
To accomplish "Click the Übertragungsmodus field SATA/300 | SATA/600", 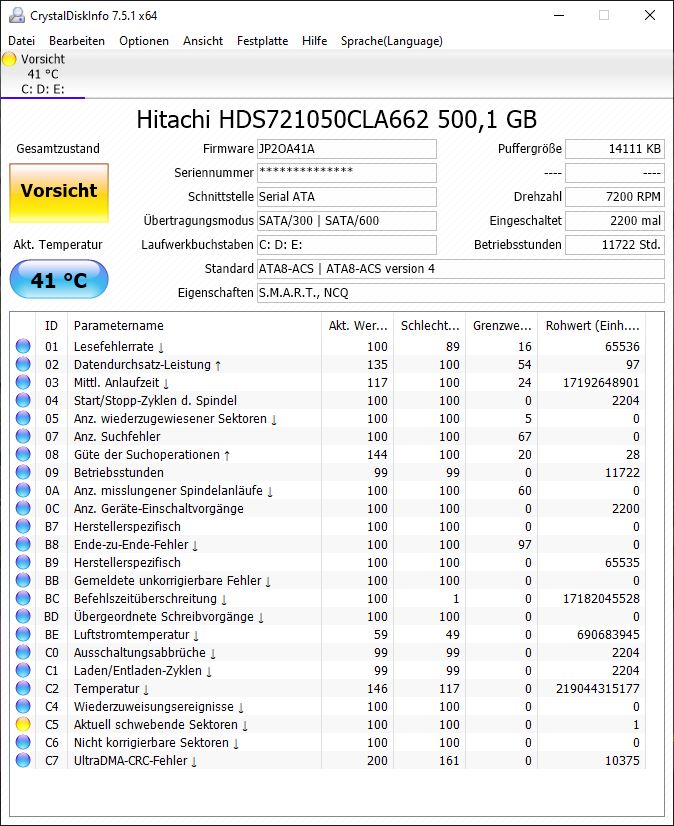I will (347, 221).
